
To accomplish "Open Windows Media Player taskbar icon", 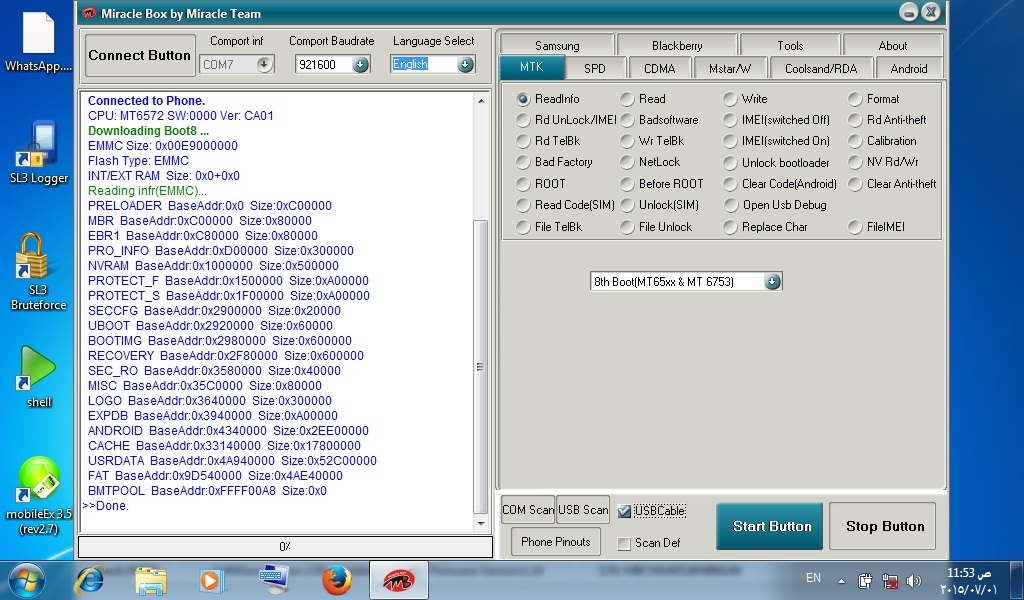I will pyautogui.click(x=211, y=580).
